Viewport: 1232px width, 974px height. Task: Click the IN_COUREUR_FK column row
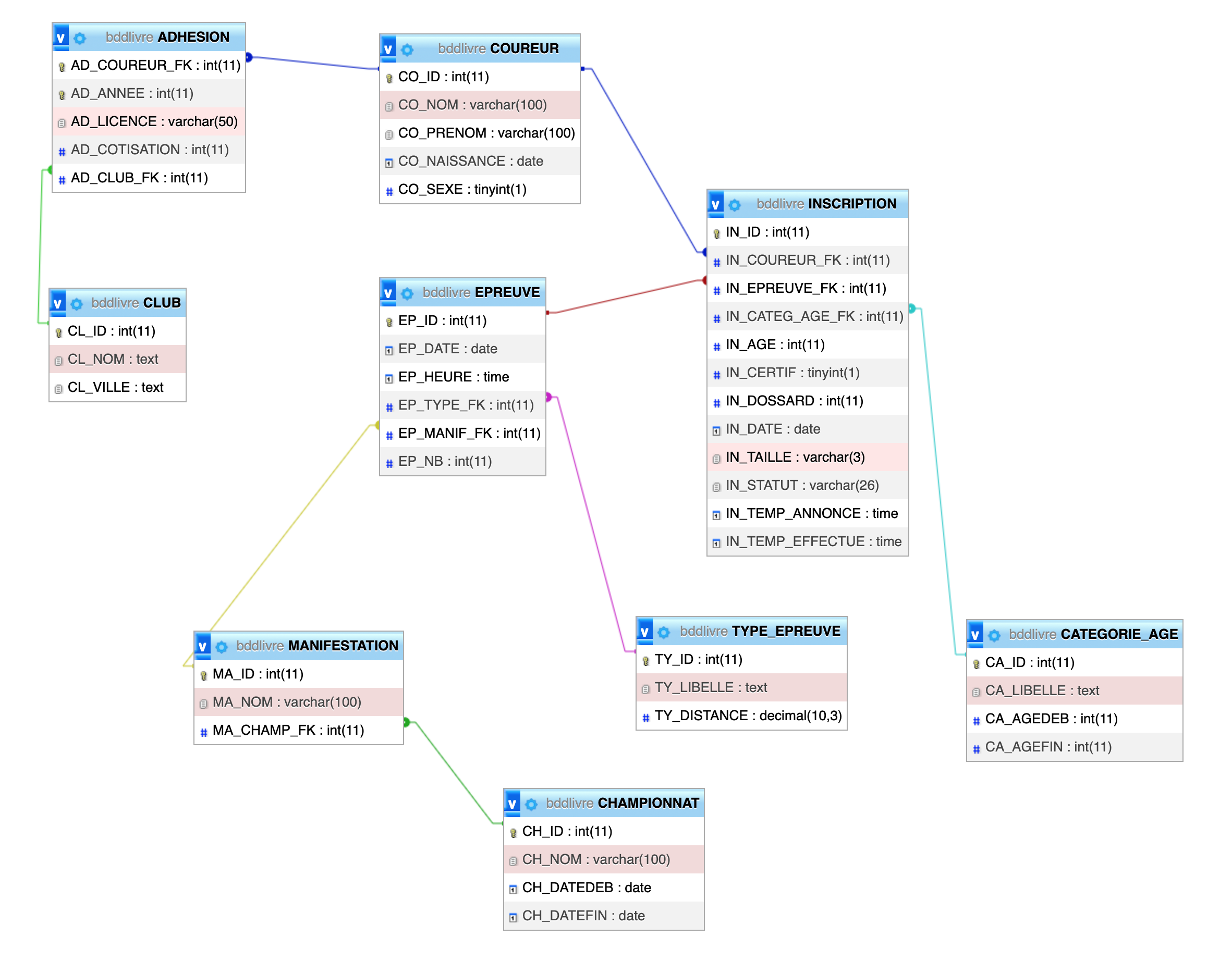pyautogui.click(x=807, y=261)
